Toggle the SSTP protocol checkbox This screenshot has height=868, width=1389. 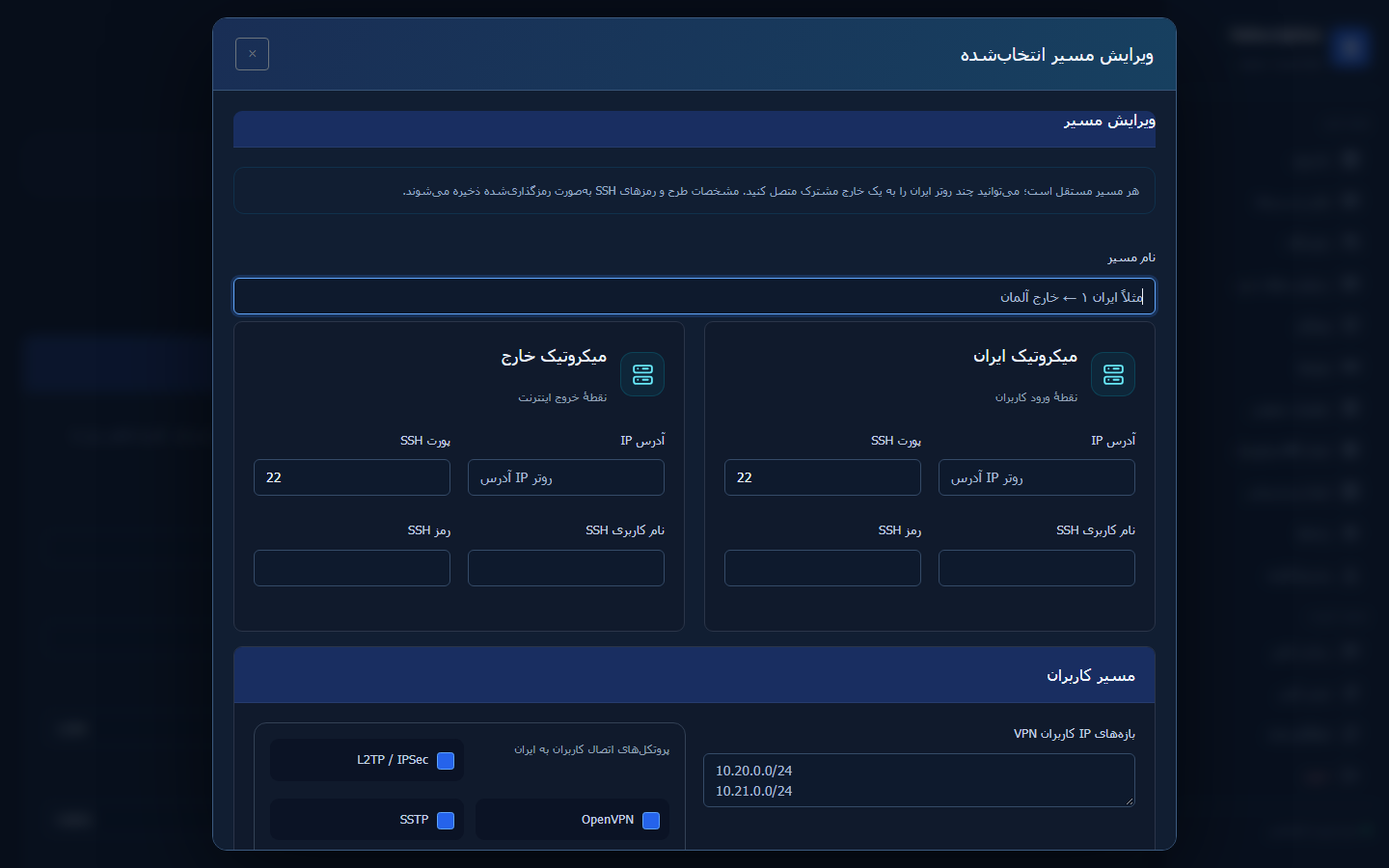point(446,821)
